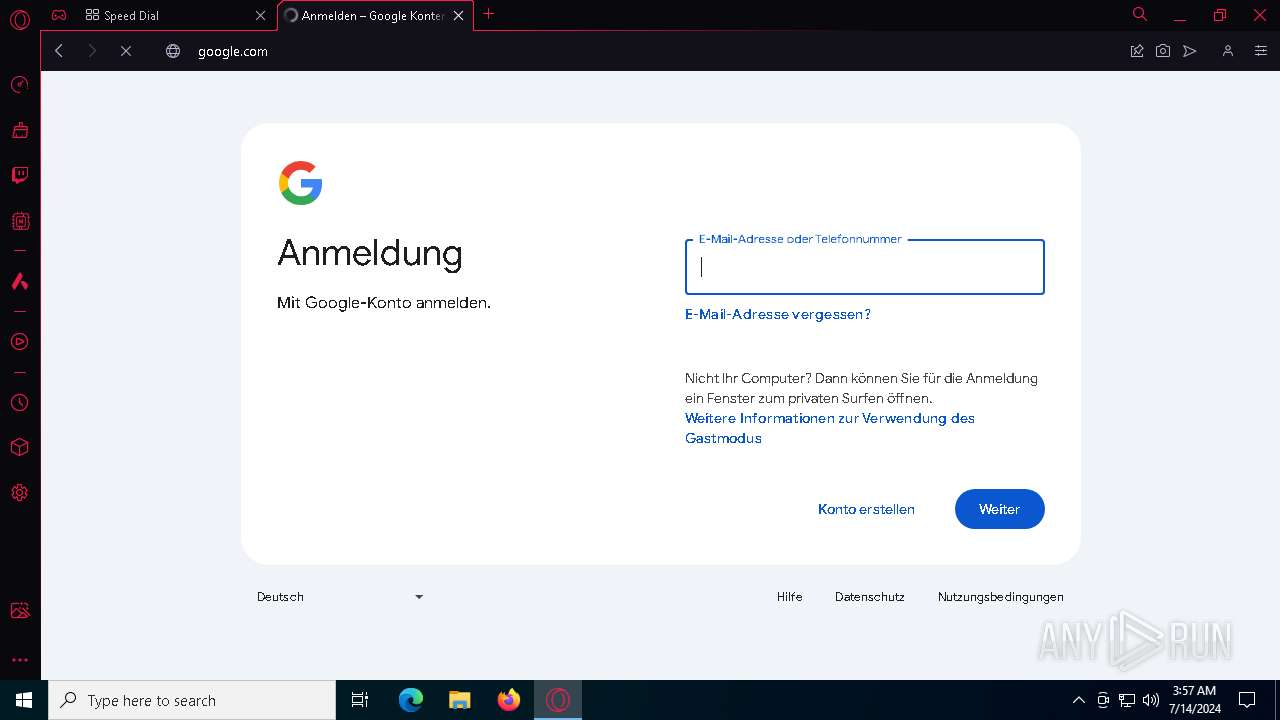Open the image icon in lower sidebar
The image size is (1280, 720).
click(x=19, y=610)
